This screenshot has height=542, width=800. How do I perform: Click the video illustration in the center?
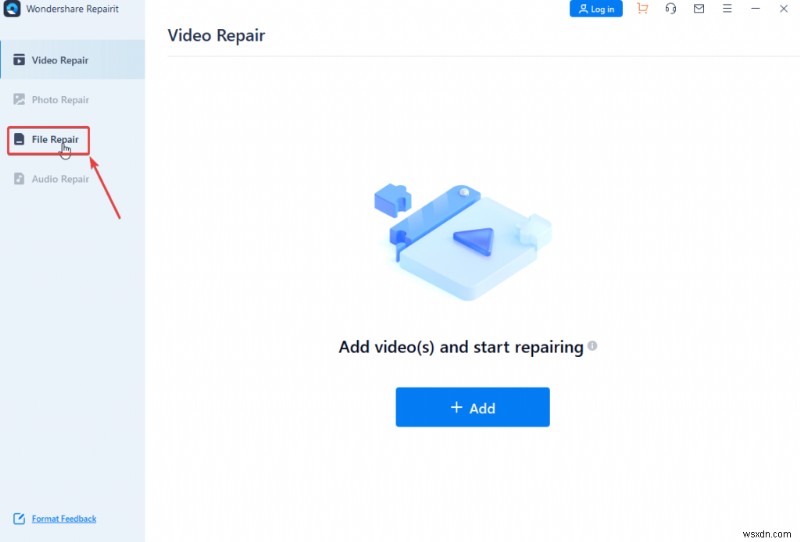[x=462, y=241]
